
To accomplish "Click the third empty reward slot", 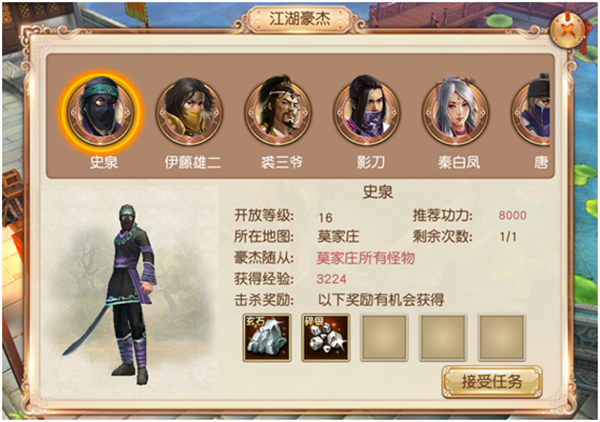I will coord(384,338).
